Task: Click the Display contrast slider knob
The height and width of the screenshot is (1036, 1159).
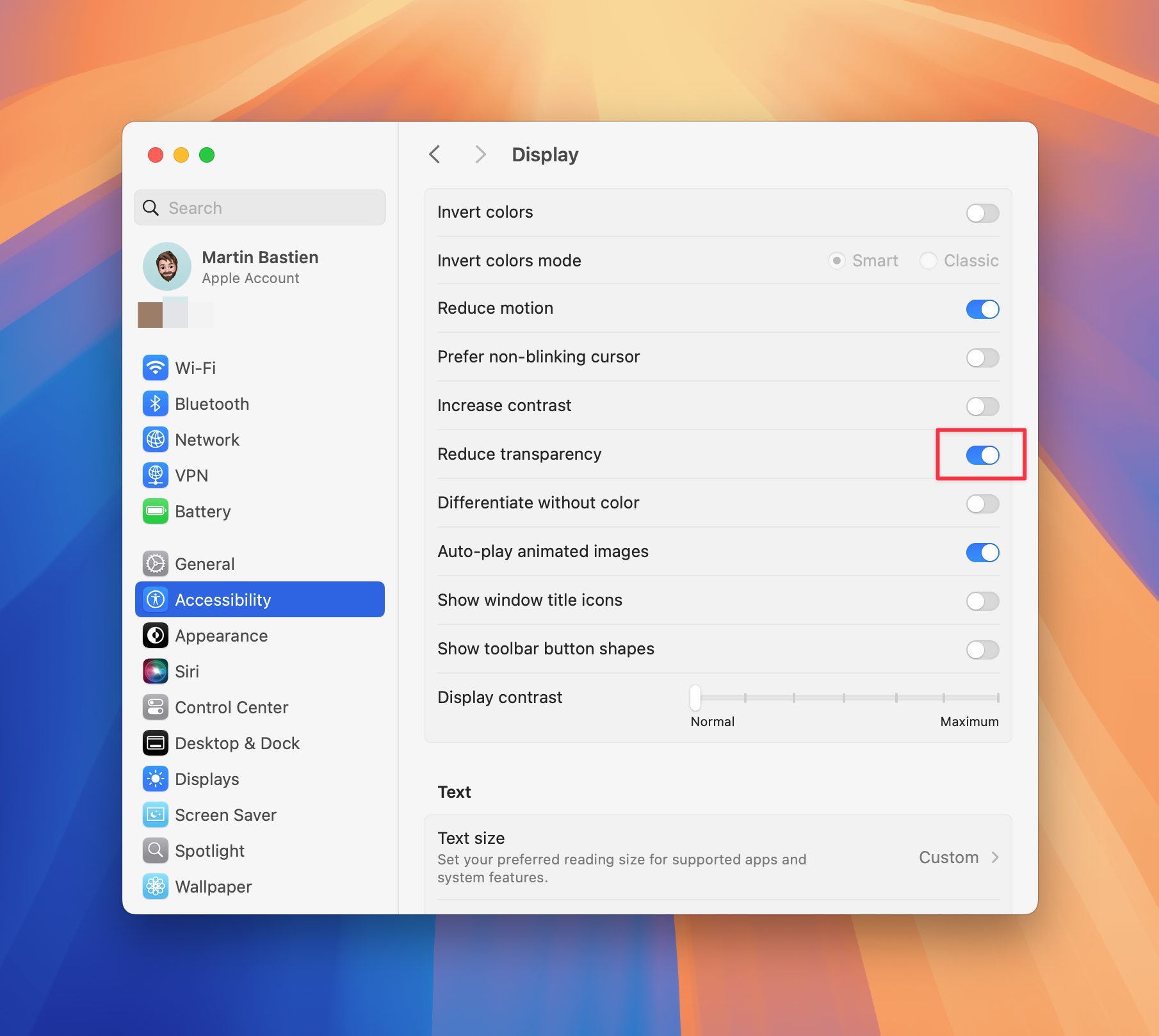Action: pos(695,697)
